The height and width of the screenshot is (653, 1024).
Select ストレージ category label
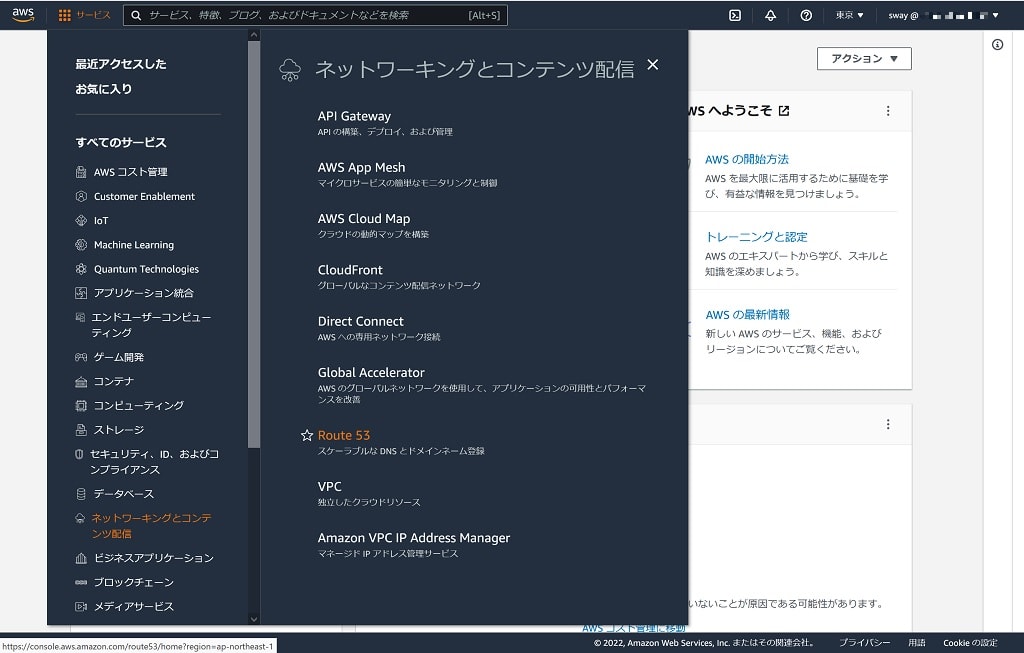pyautogui.click(x=119, y=430)
